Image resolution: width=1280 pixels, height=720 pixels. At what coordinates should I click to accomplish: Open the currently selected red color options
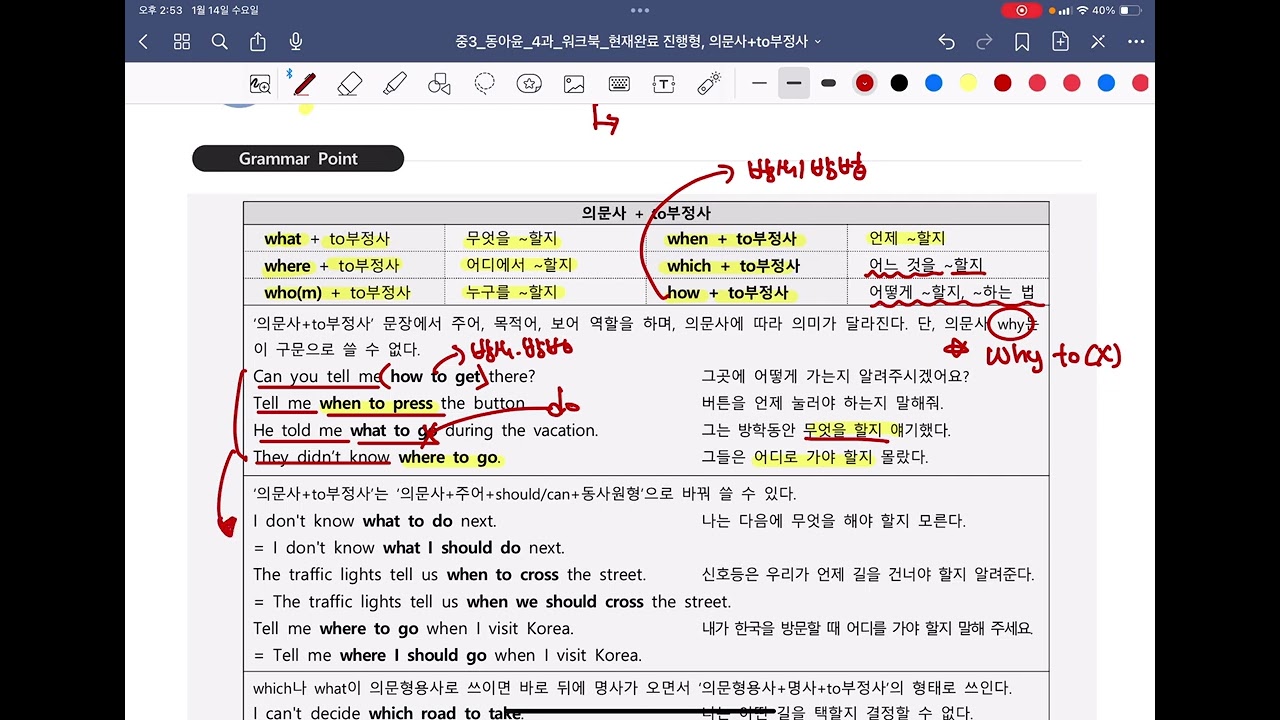864,83
